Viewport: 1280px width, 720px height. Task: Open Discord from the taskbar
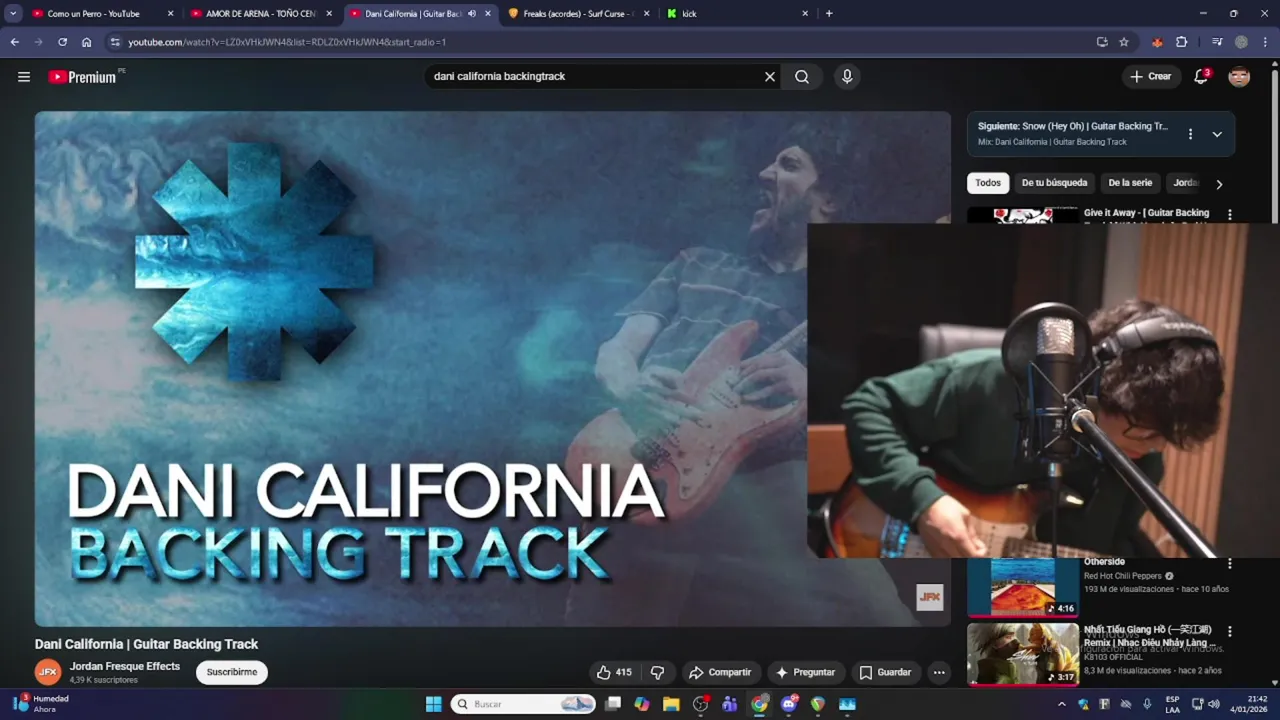[x=789, y=704]
